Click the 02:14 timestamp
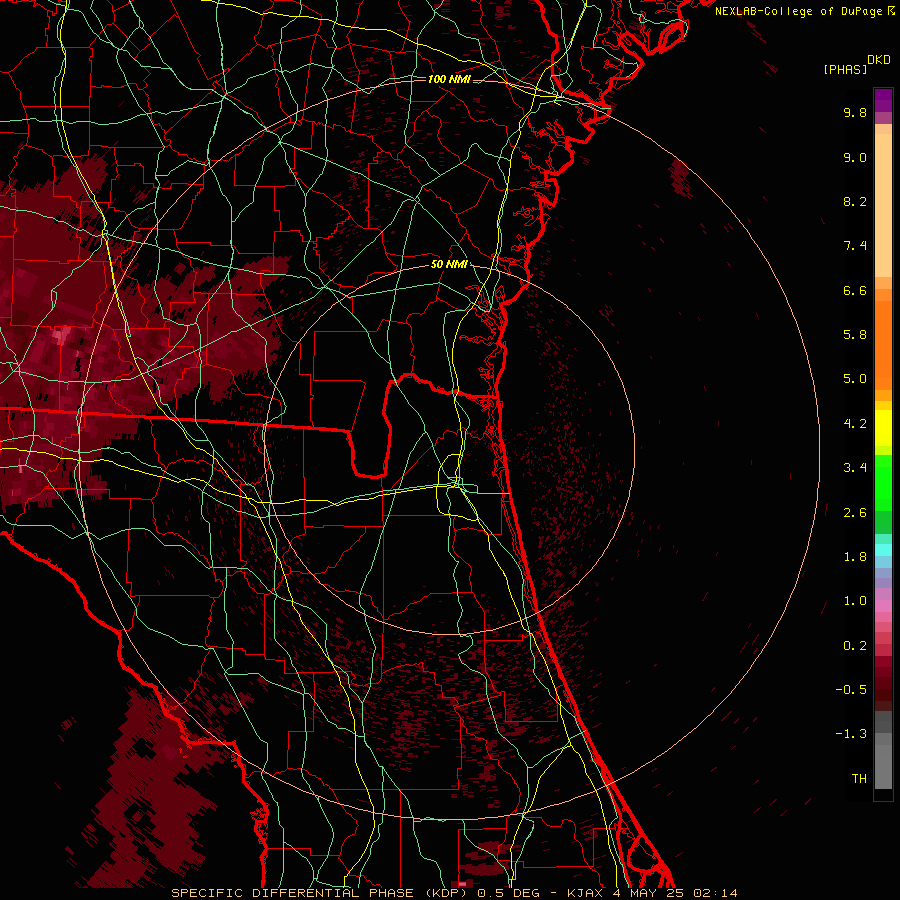 715,893
